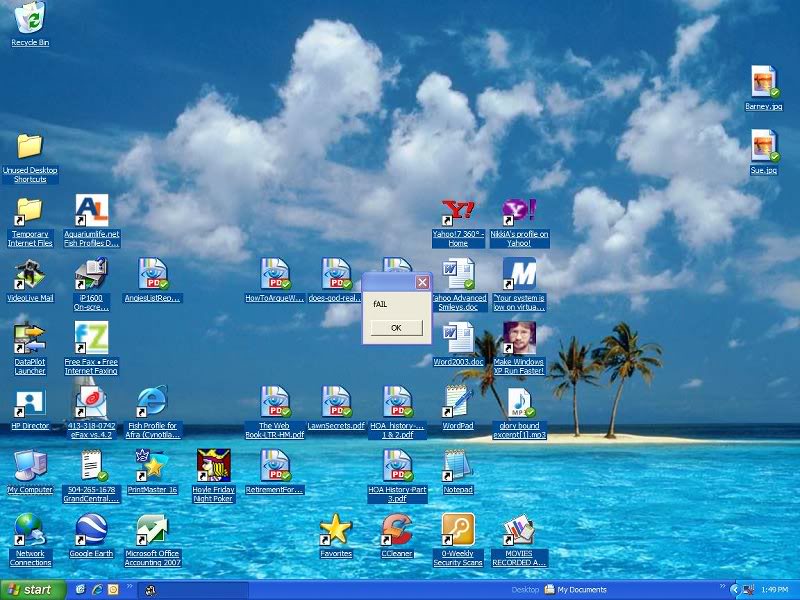
Task: Open the Windows Start menu
Action: [28, 590]
